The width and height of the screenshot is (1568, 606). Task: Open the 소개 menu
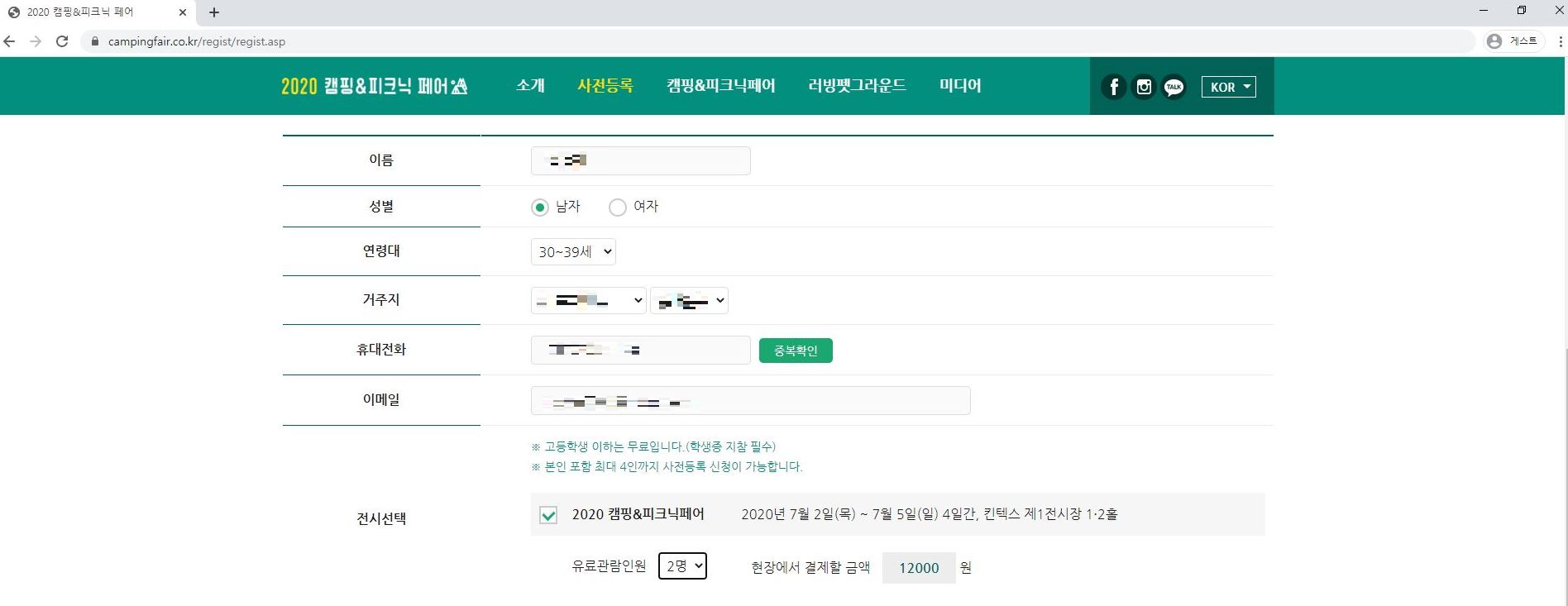point(530,85)
